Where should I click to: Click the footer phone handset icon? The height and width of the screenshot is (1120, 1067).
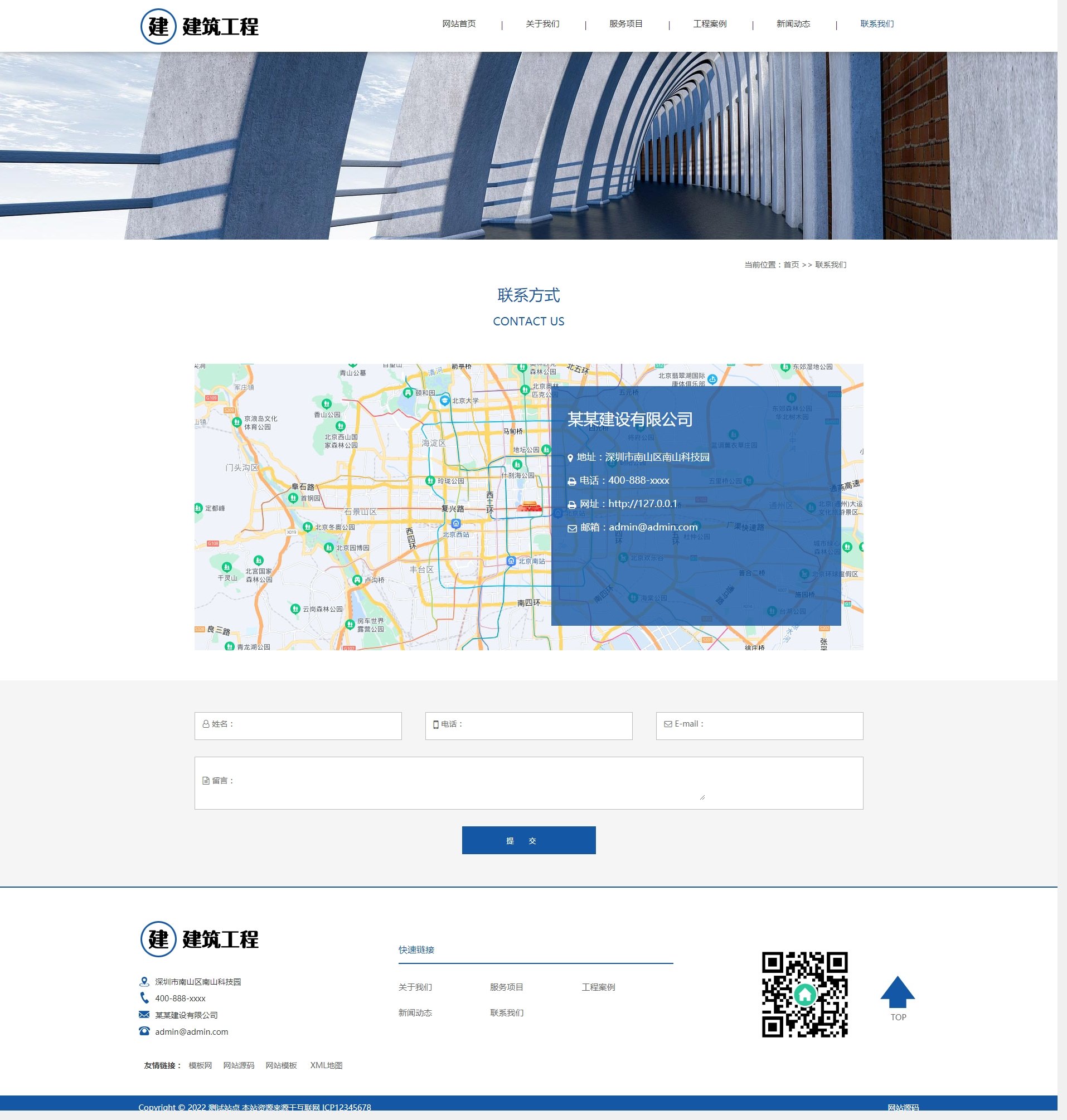pos(144,998)
